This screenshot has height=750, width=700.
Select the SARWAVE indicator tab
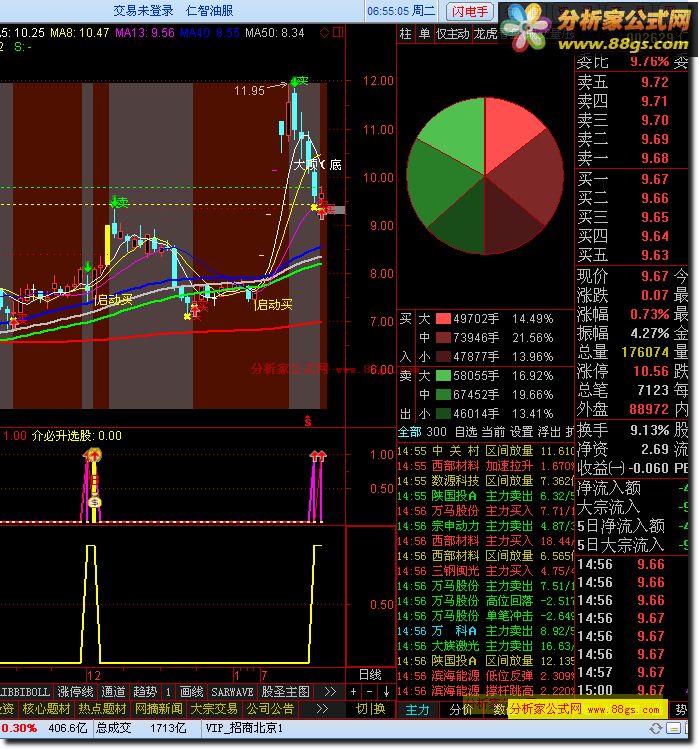(x=232, y=692)
